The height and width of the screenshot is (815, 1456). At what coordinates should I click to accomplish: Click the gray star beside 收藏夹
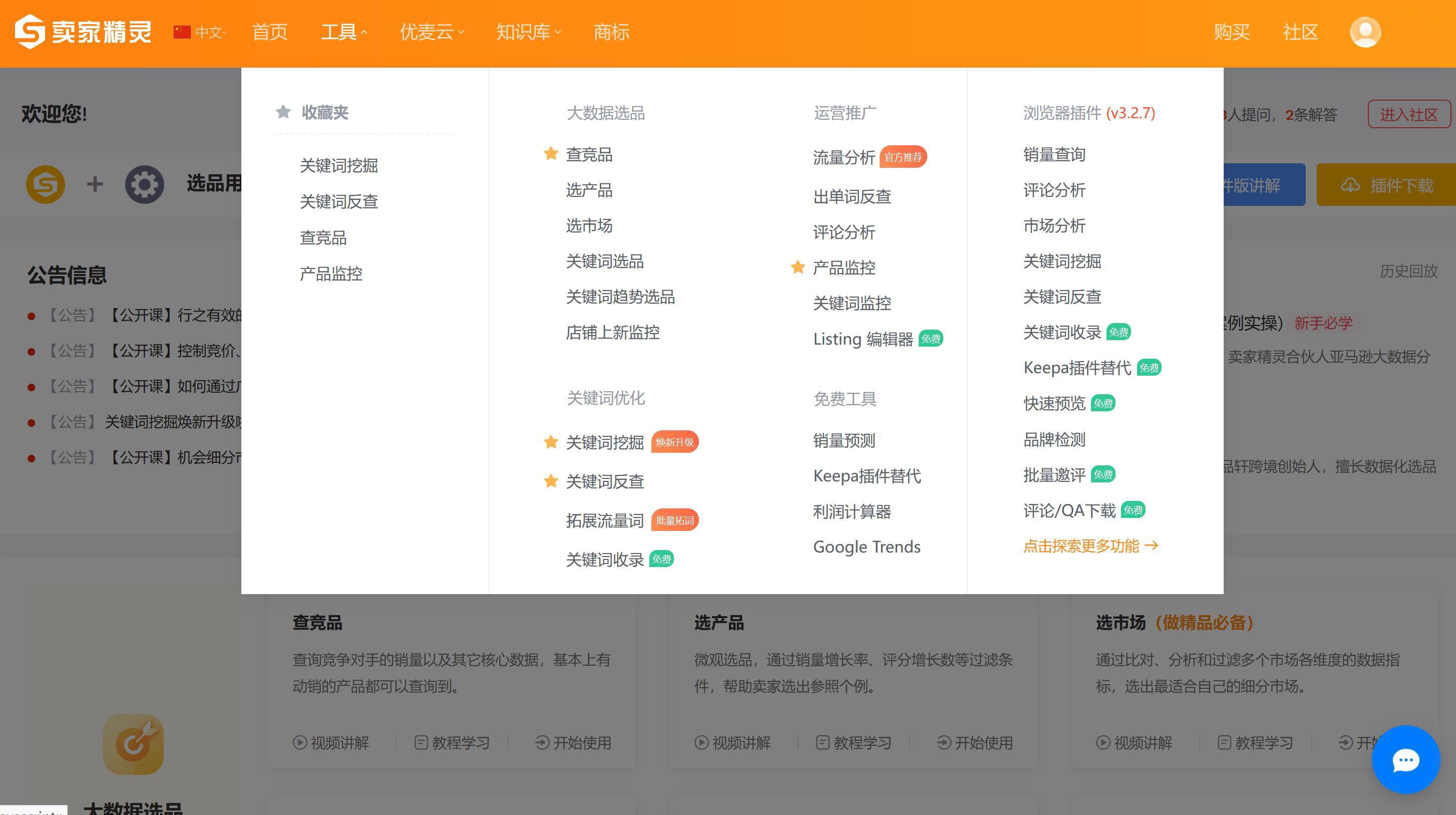[283, 112]
